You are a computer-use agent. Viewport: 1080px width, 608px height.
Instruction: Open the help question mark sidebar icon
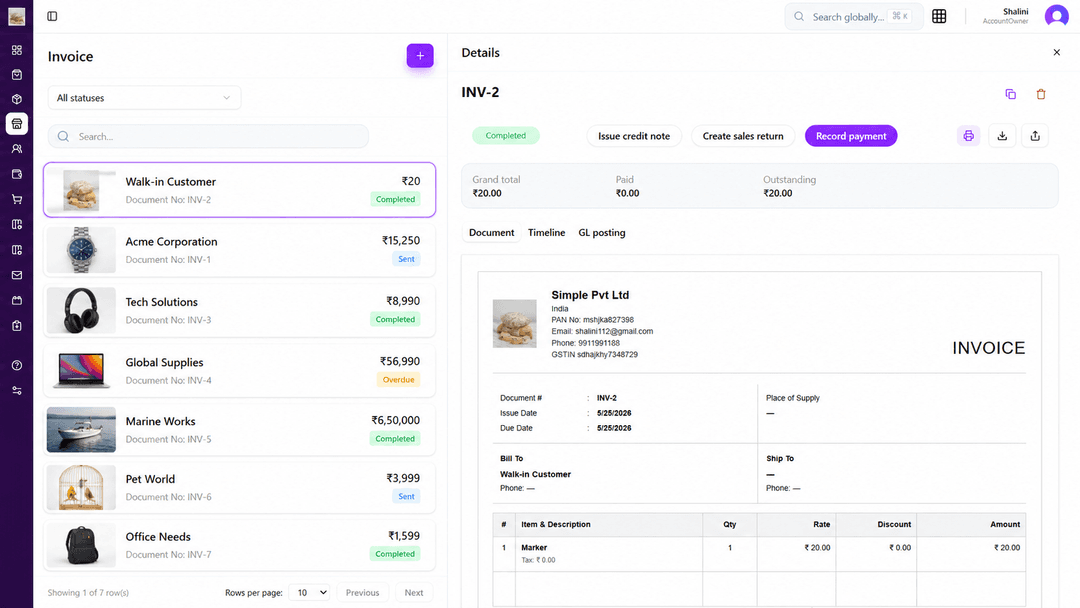17,365
